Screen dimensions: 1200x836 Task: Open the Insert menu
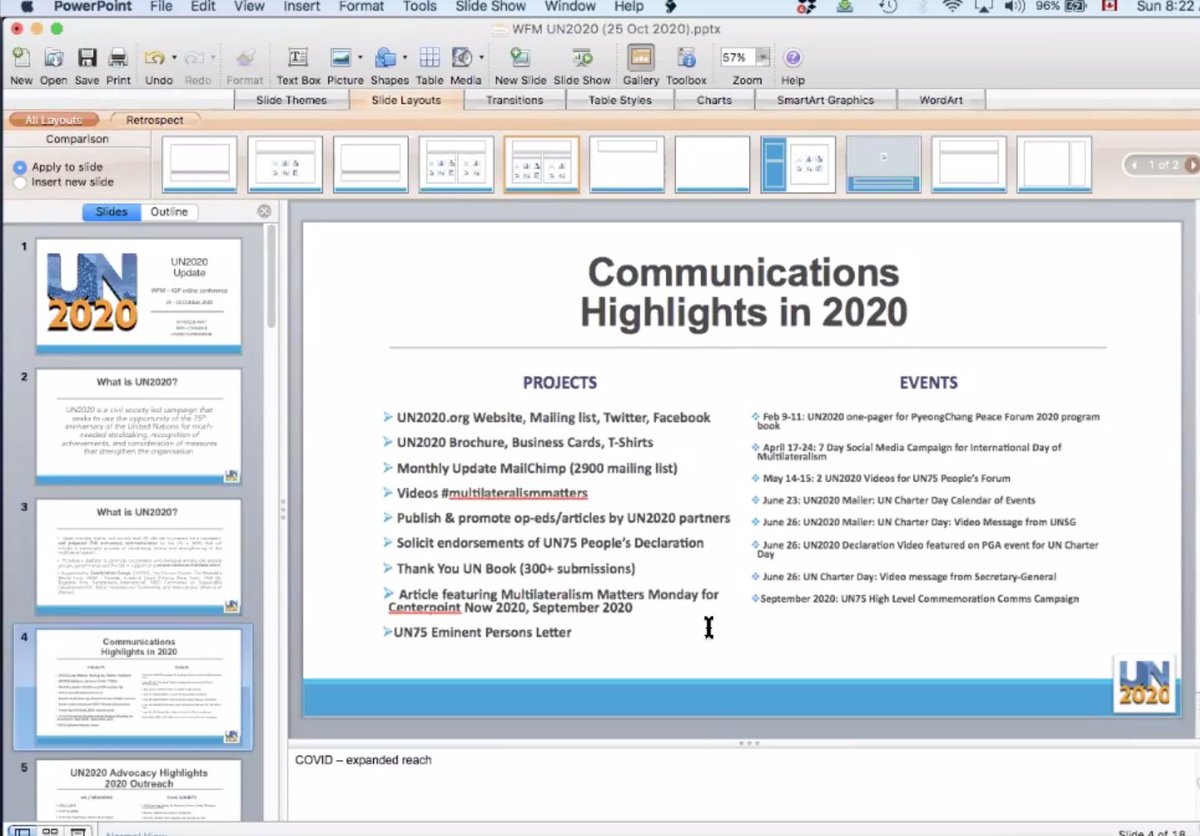coord(301,6)
